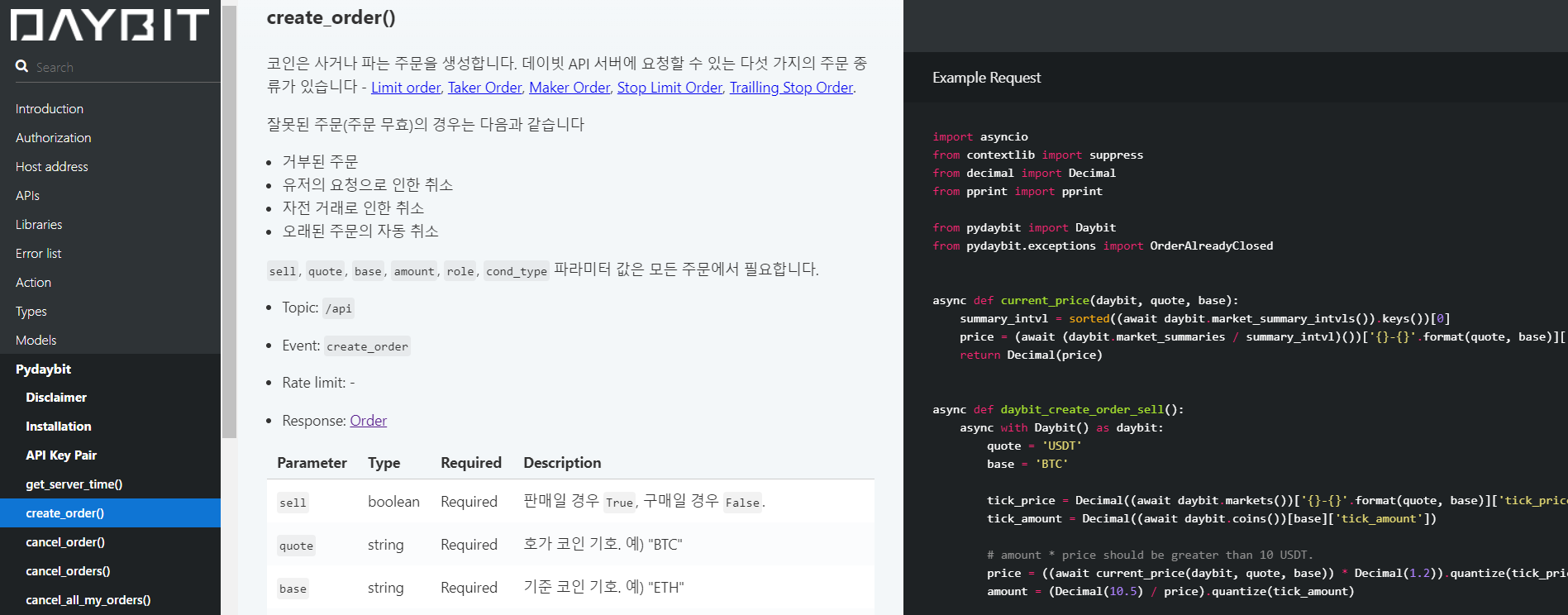Open the Order response link
Image resolution: width=1568 pixels, height=615 pixels.
(x=369, y=421)
